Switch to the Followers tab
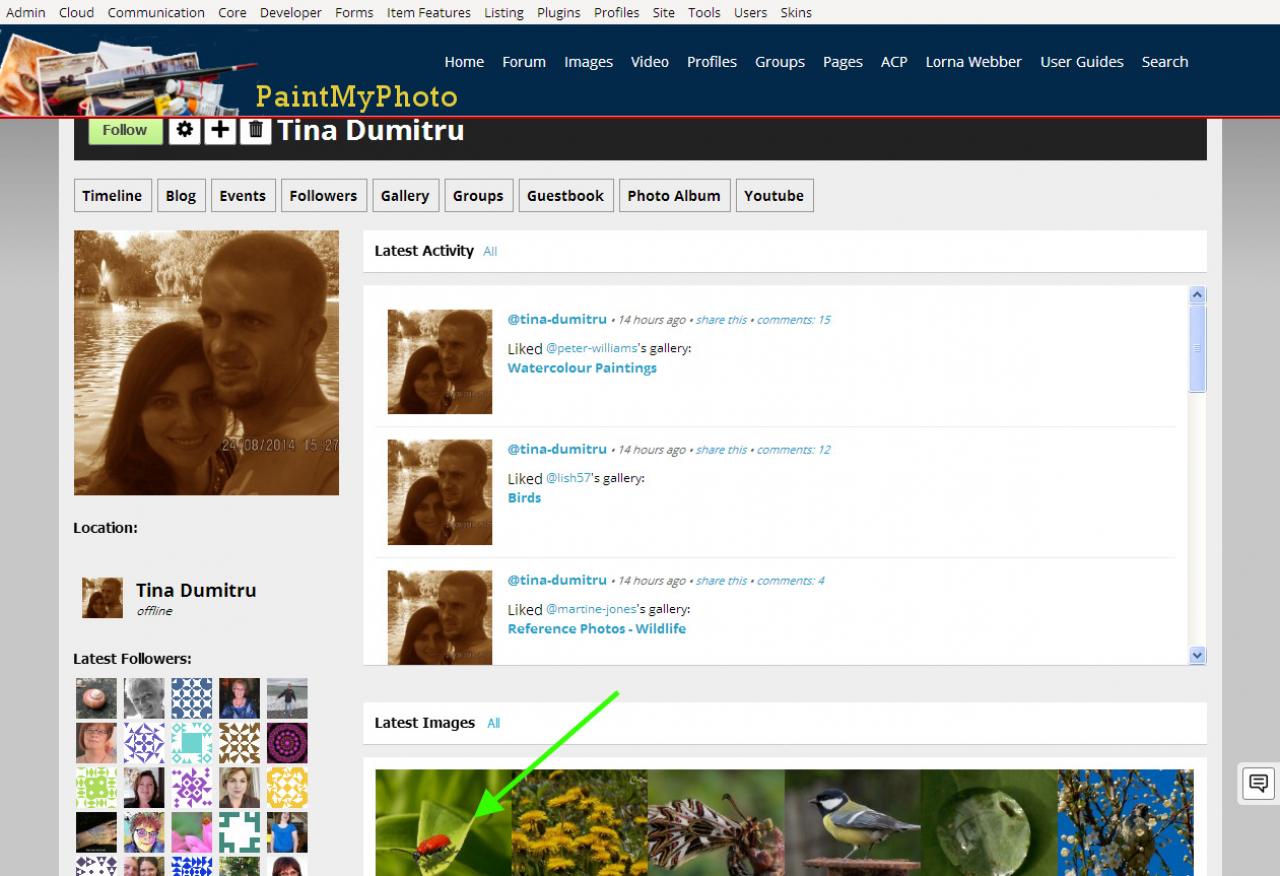Image resolution: width=1280 pixels, height=876 pixels. [x=324, y=196]
